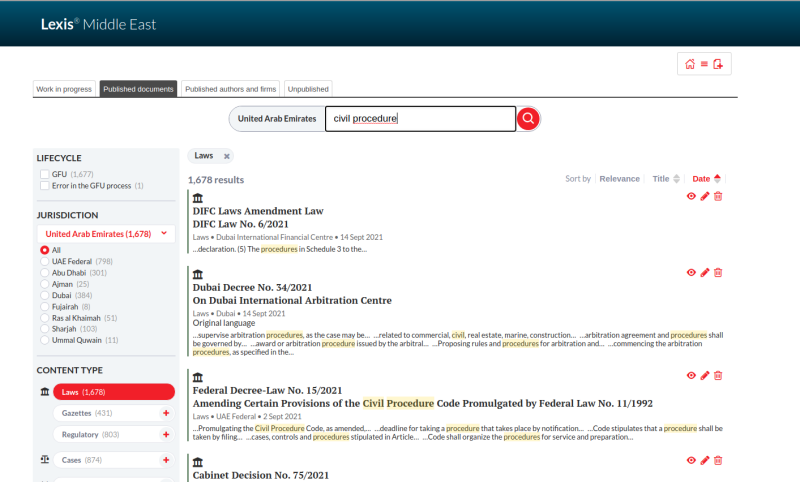800x482 pixels.
Task: Add the Cases filter with plus icon
Action: (x=166, y=460)
